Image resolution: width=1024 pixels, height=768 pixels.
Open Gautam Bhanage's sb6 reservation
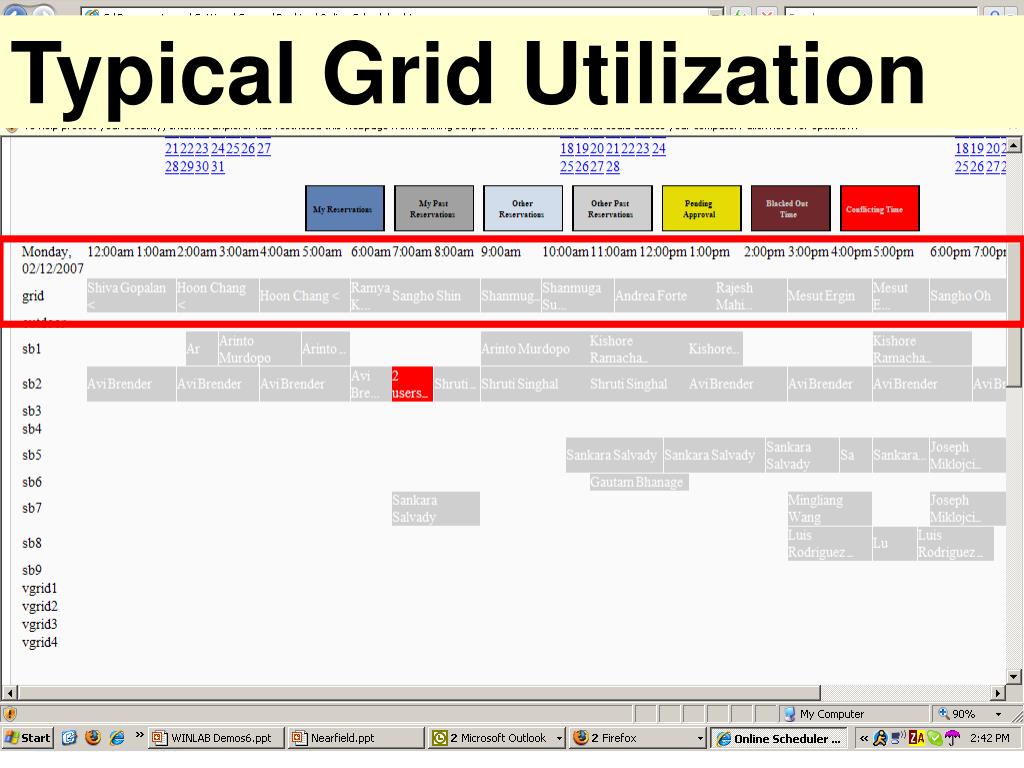pyautogui.click(x=639, y=482)
